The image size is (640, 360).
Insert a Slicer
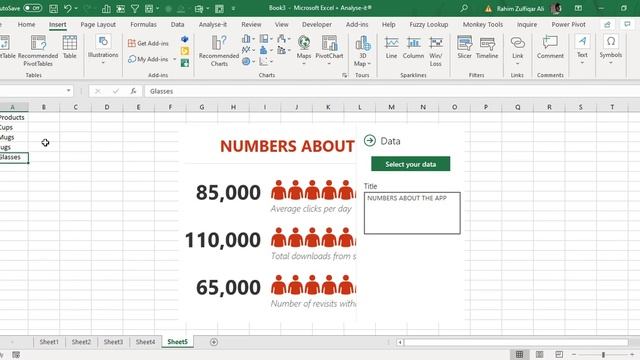[464, 47]
